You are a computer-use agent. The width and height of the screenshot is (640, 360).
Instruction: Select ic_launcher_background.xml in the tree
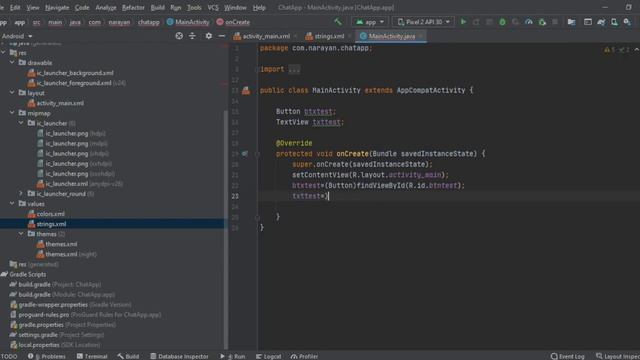click(x=71, y=73)
